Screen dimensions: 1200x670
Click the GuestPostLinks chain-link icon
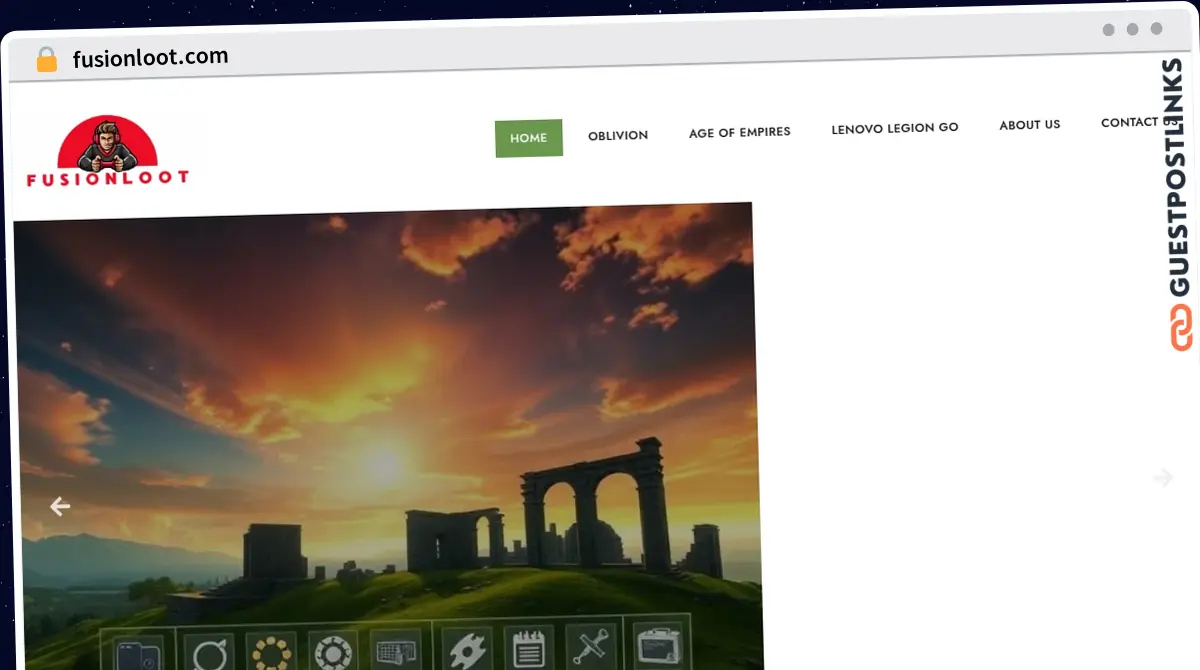[1181, 328]
